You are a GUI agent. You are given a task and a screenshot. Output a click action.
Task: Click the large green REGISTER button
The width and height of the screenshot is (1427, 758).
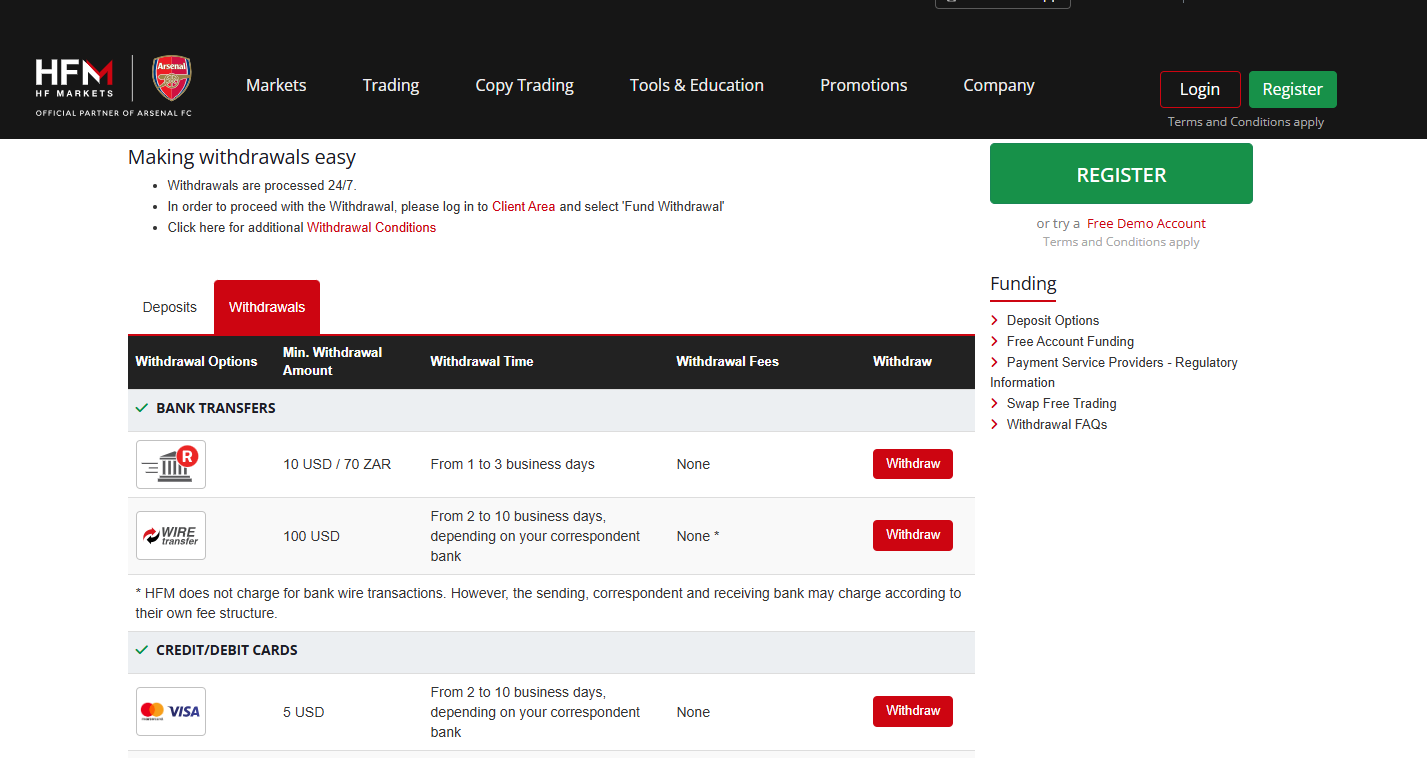1121,174
